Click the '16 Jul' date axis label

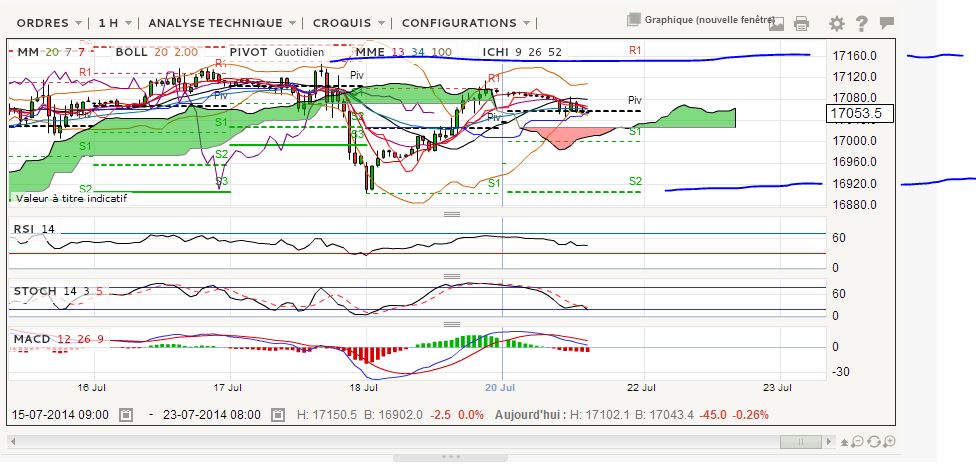pos(92,387)
